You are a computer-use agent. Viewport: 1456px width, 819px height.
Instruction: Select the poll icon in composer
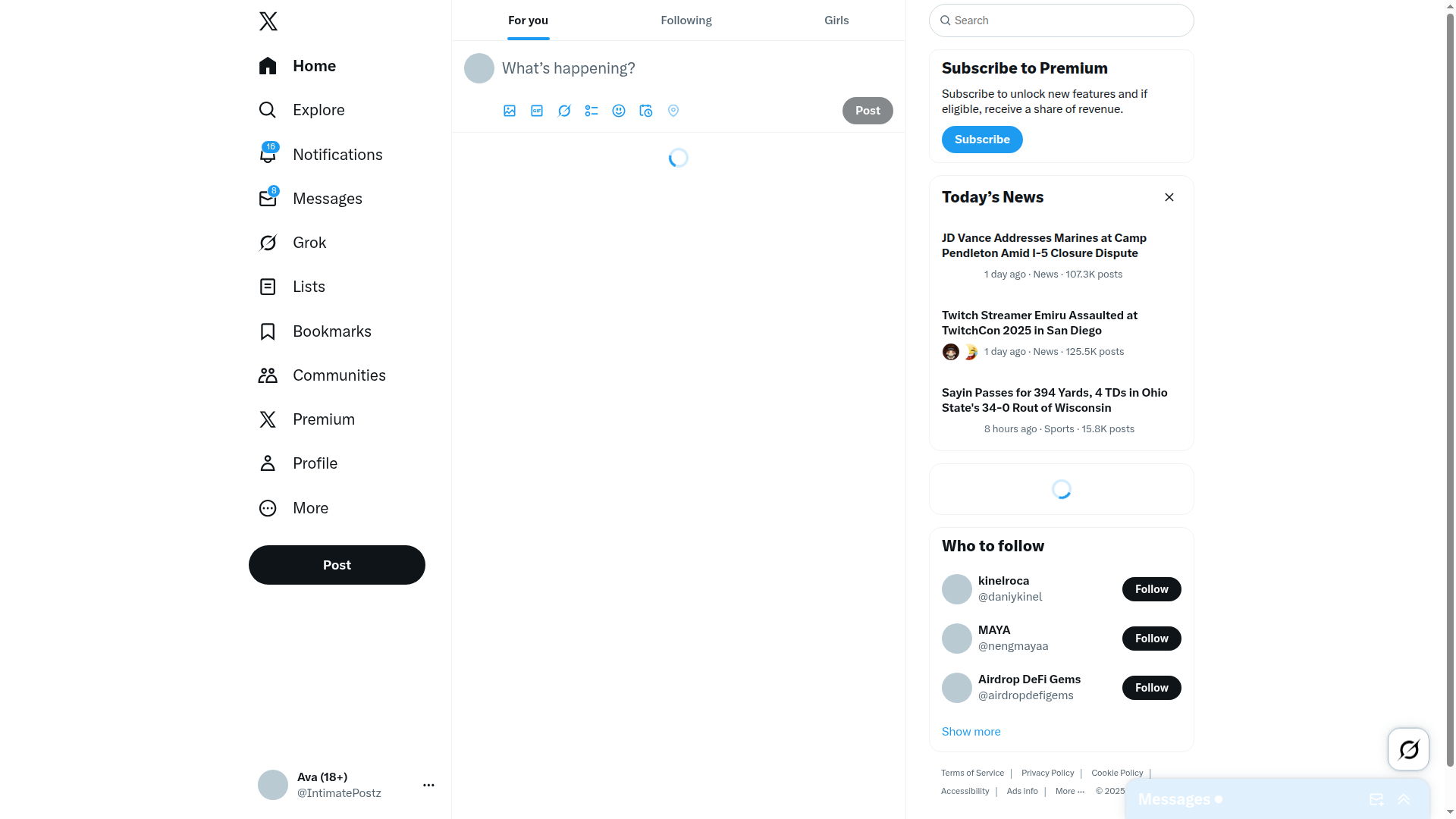coord(591,111)
